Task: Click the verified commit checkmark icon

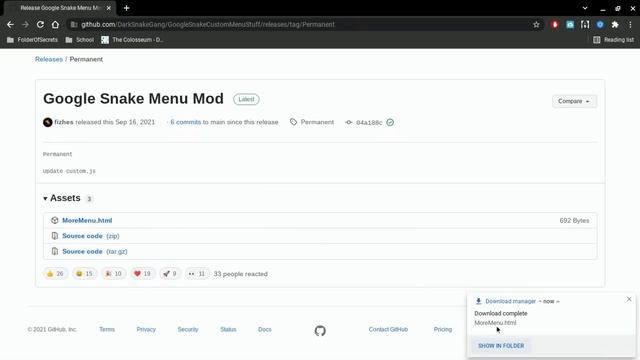Action: click(x=390, y=122)
